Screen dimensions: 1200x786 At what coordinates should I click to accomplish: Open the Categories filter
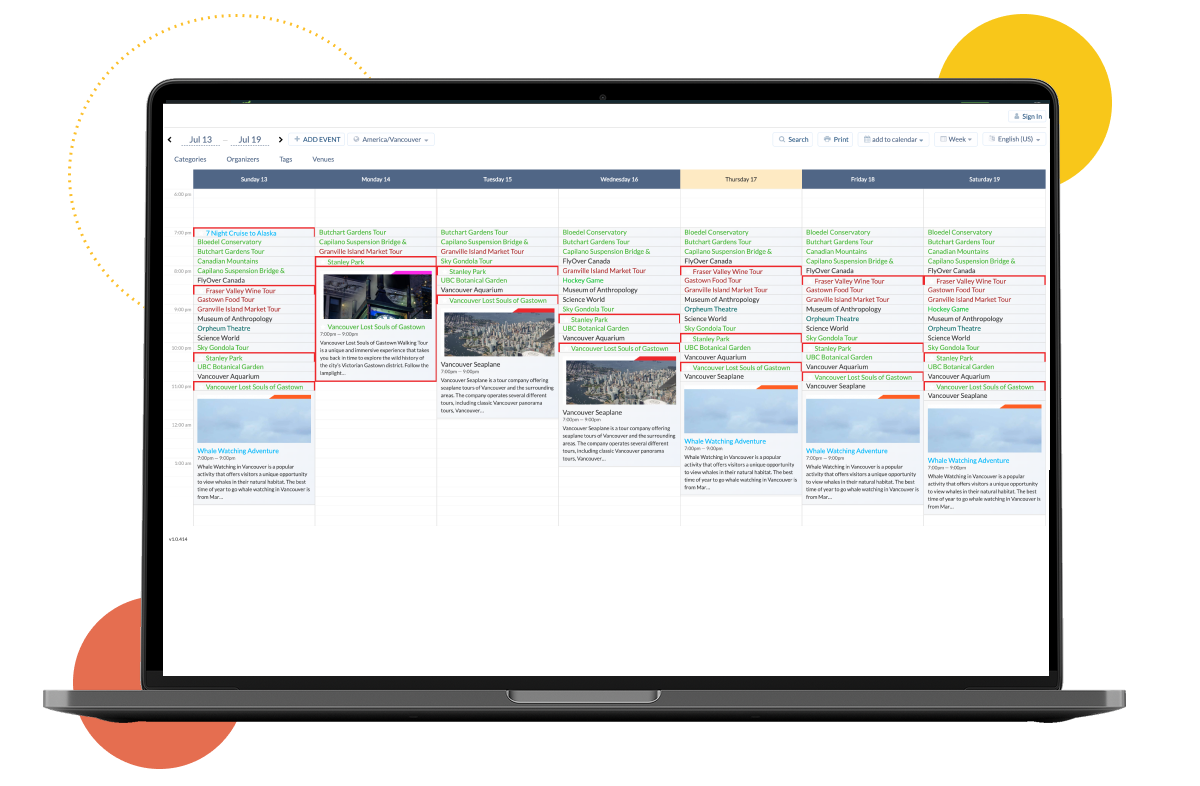[x=190, y=159]
